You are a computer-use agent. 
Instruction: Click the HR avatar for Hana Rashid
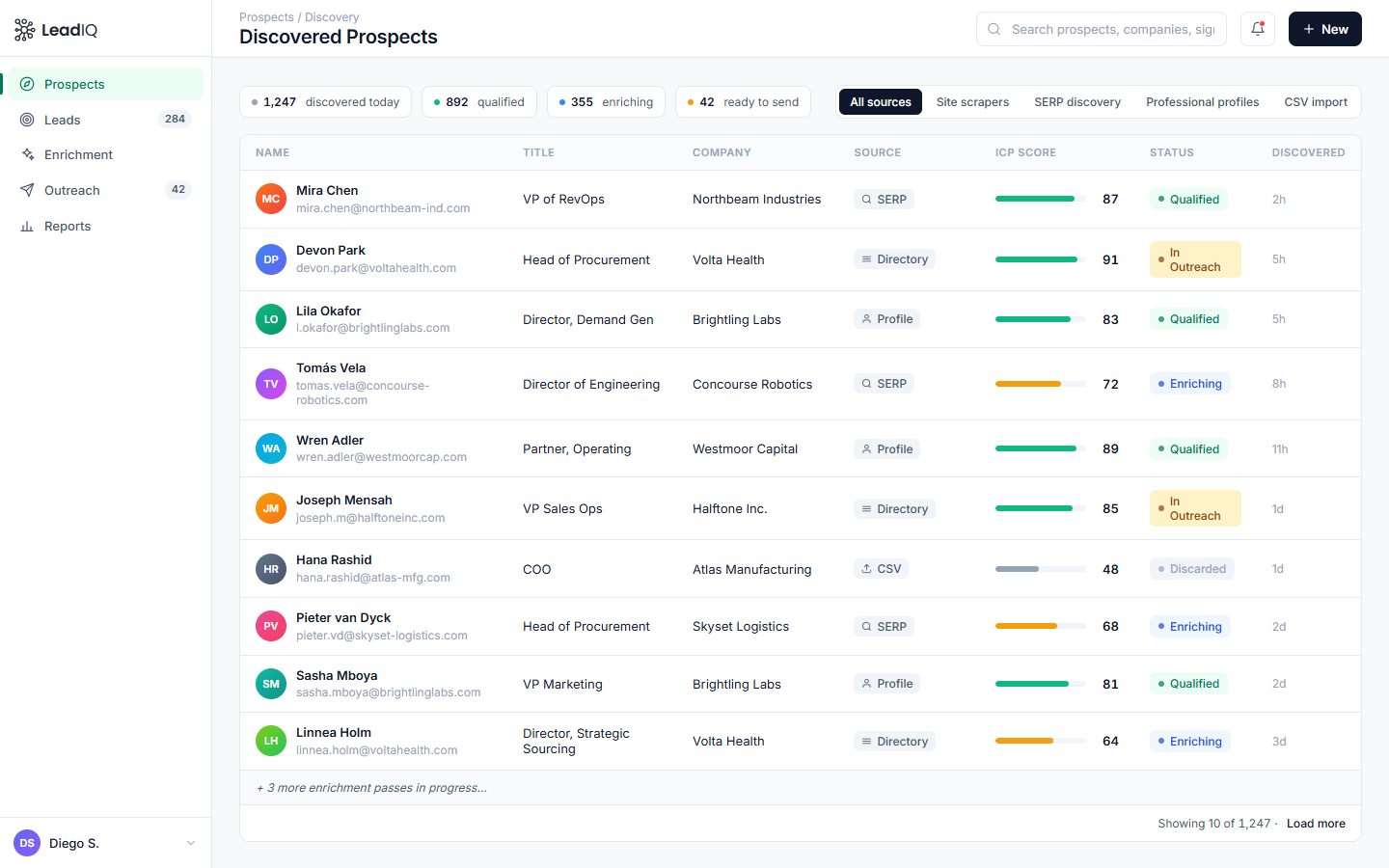pyautogui.click(x=271, y=569)
